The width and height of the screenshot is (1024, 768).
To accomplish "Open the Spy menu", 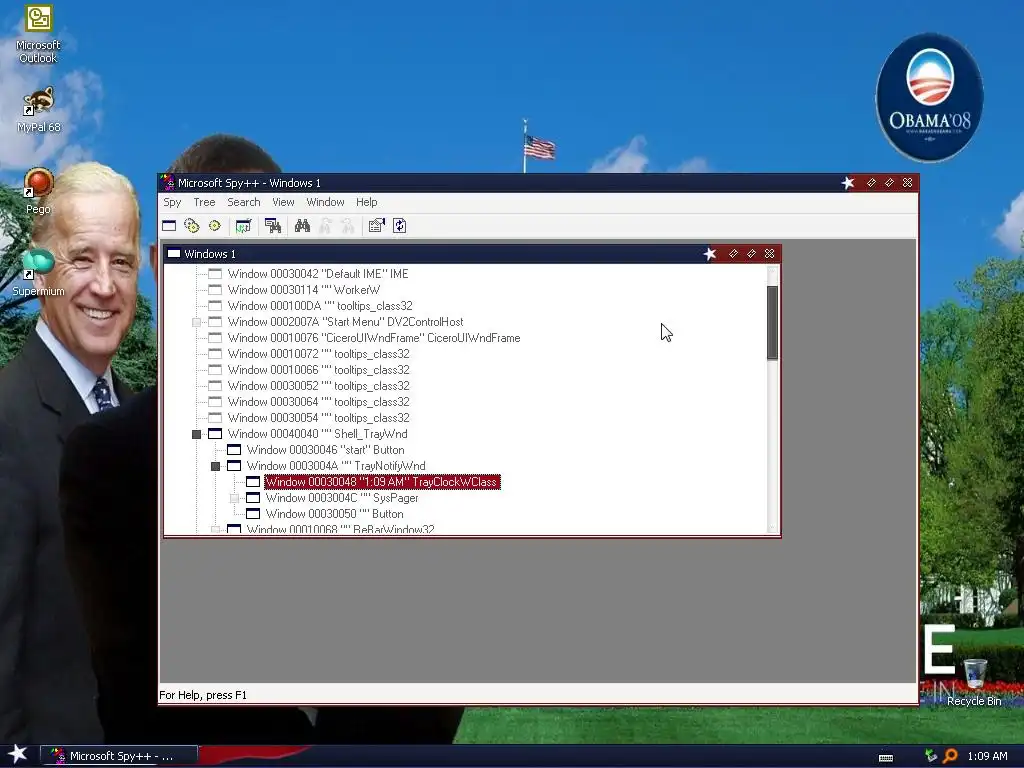I will click(x=172, y=202).
